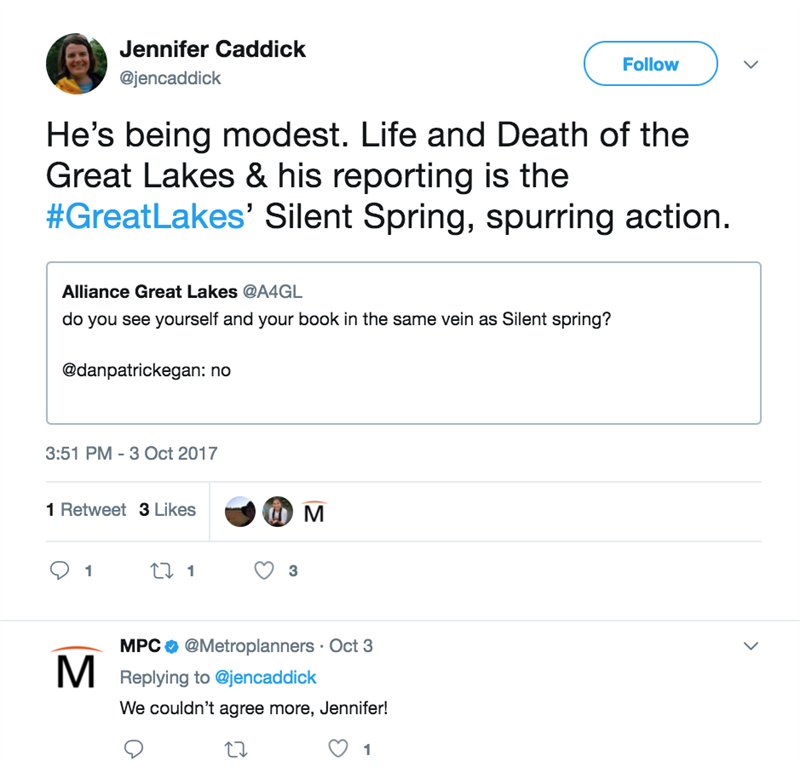Open the quoted Alliance Great Lakes tweet
The height and width of the screenshot is (767, 800).
pyautogui.click(x=403, y=342)
